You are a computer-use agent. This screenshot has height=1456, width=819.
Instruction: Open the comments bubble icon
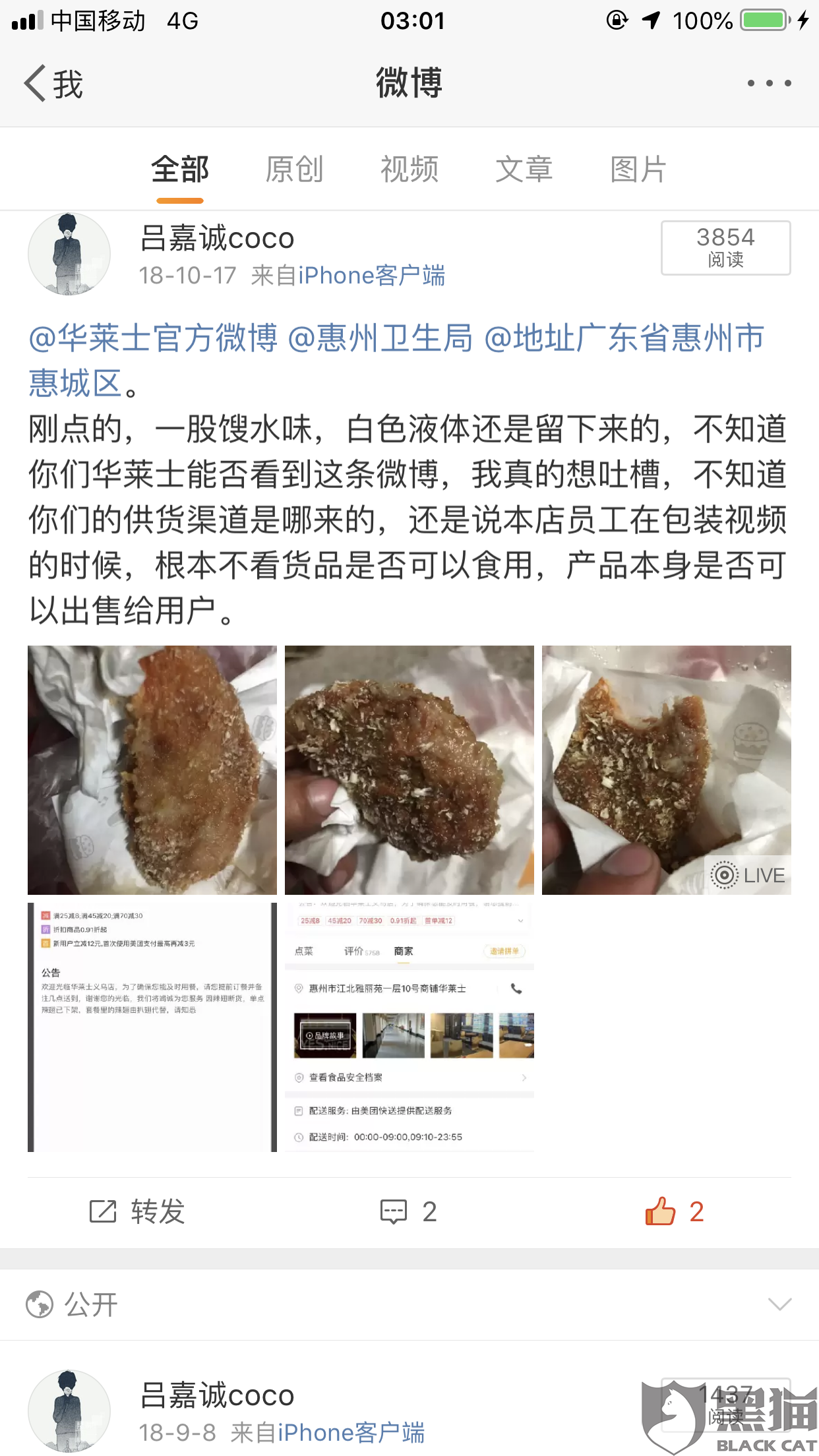coord(394,1212)
